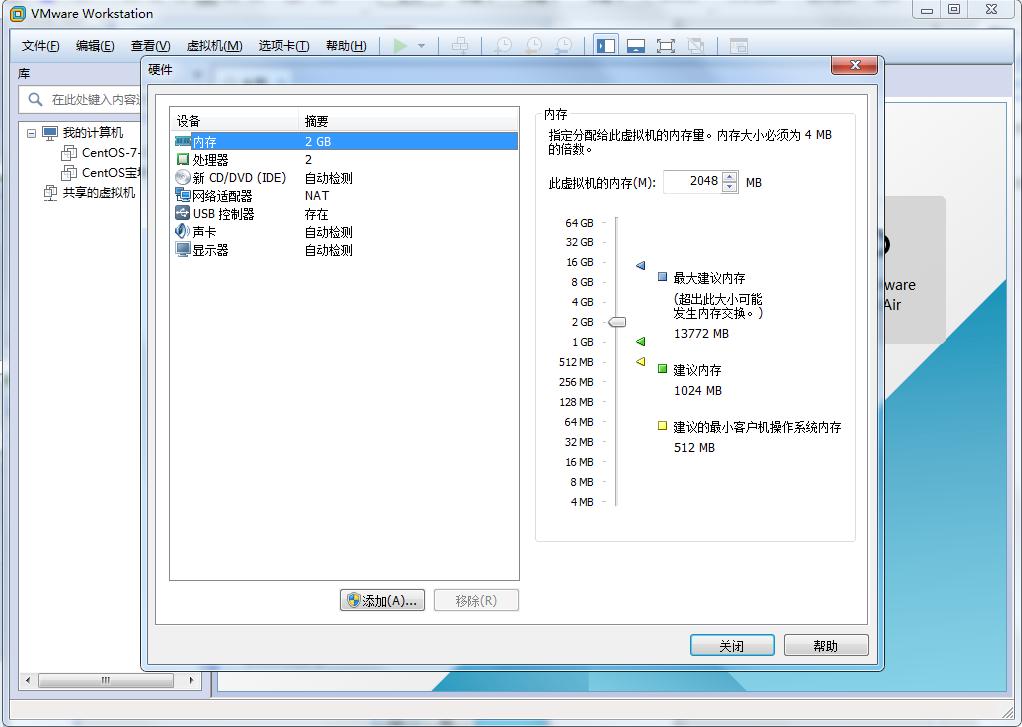Open the 查看(V) menu

tap(151, 46)
